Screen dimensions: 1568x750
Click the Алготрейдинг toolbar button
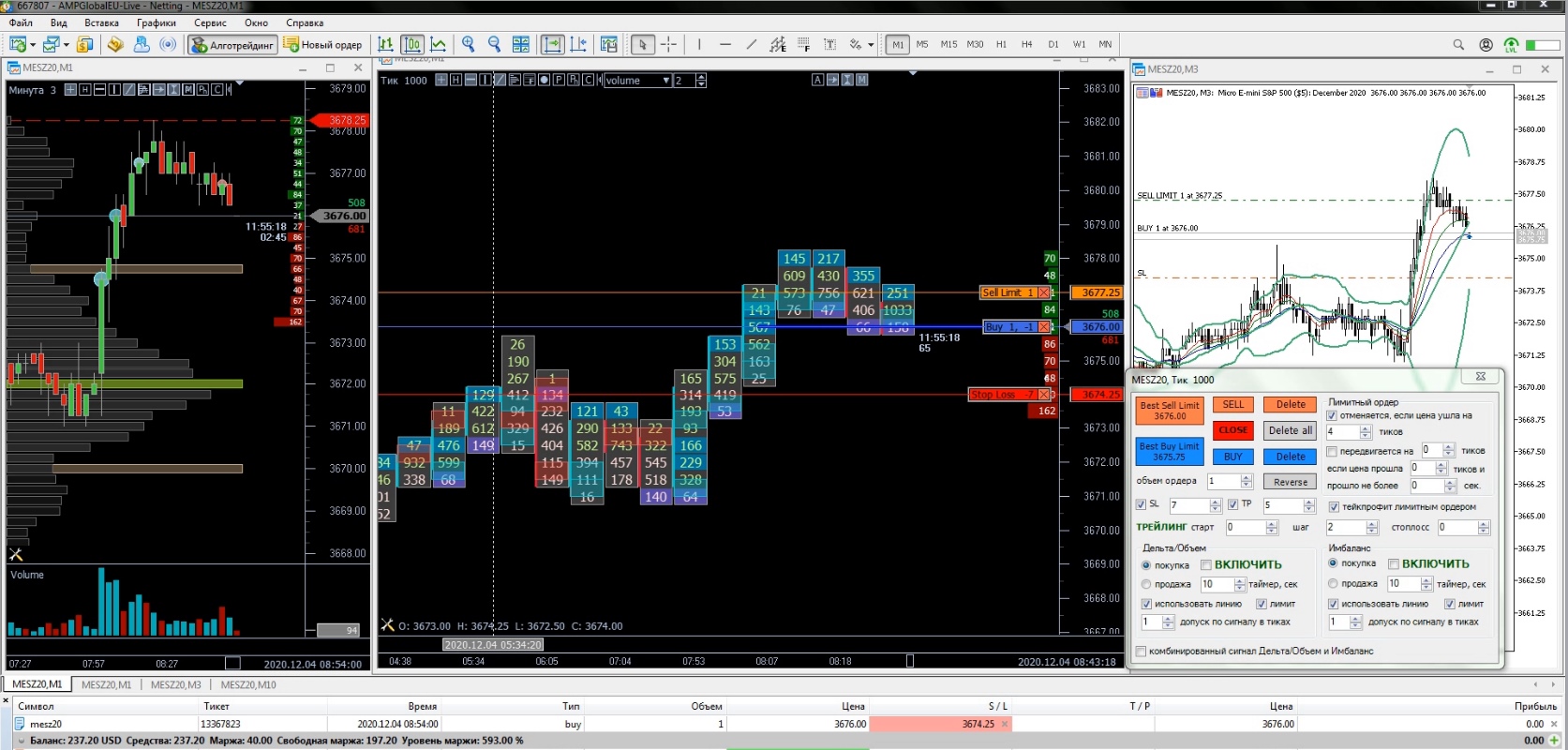tap(232, 44)
